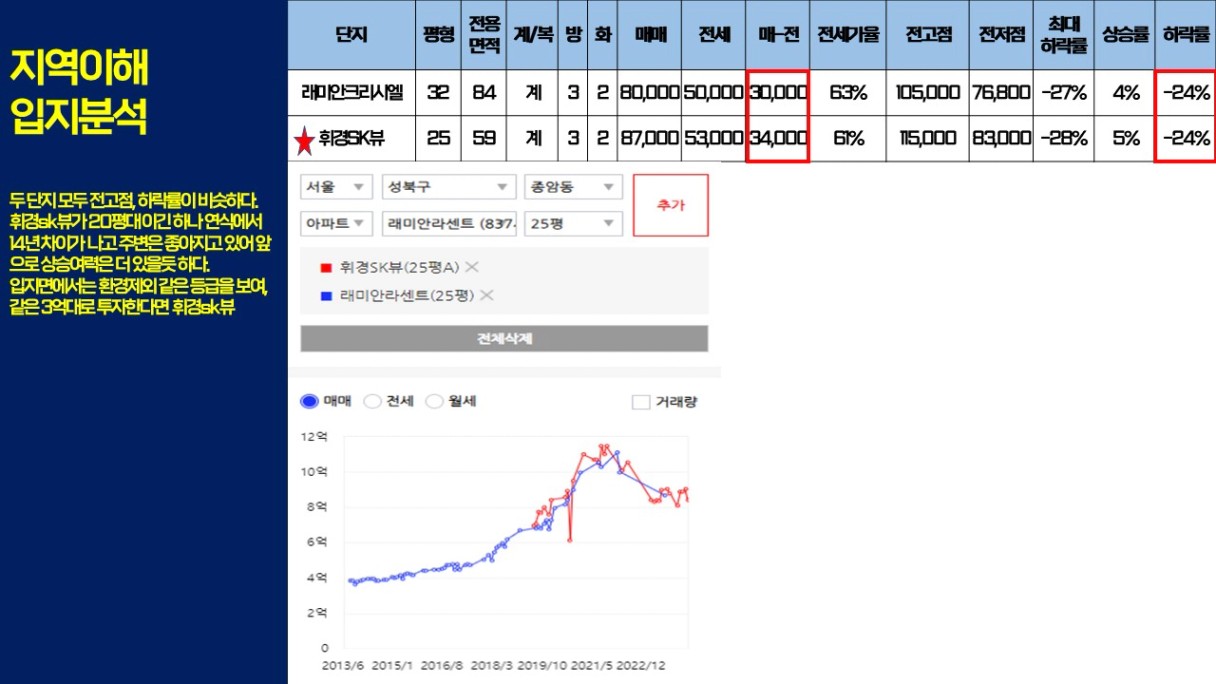Click the blue swatch beside 래미안라센트(25평)
This screenshot has height=684, width=1216.
coord(324,295)
